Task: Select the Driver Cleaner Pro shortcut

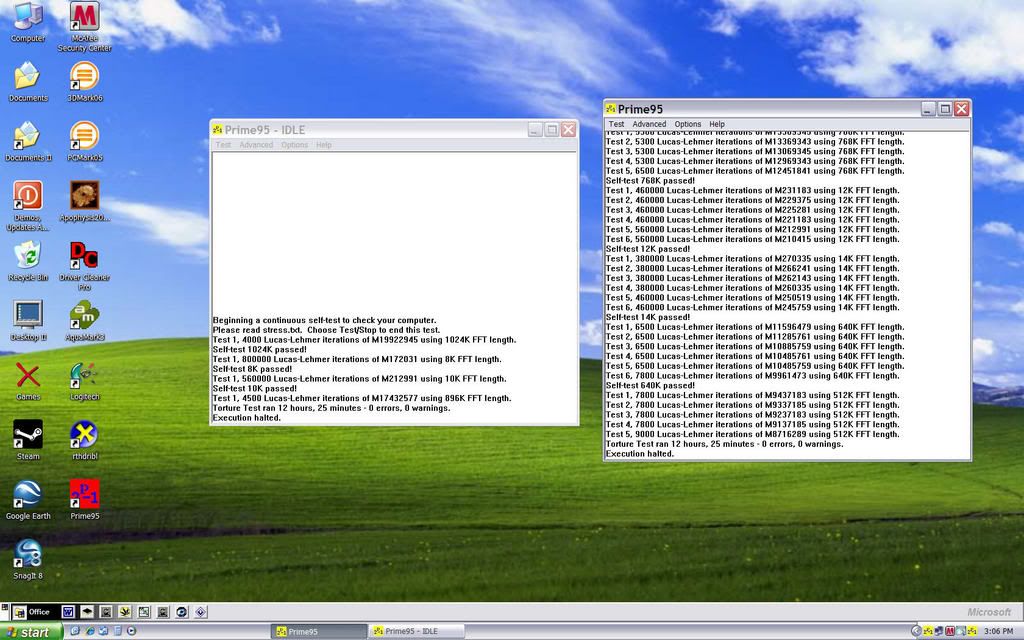Action: [x=84, y=266]
